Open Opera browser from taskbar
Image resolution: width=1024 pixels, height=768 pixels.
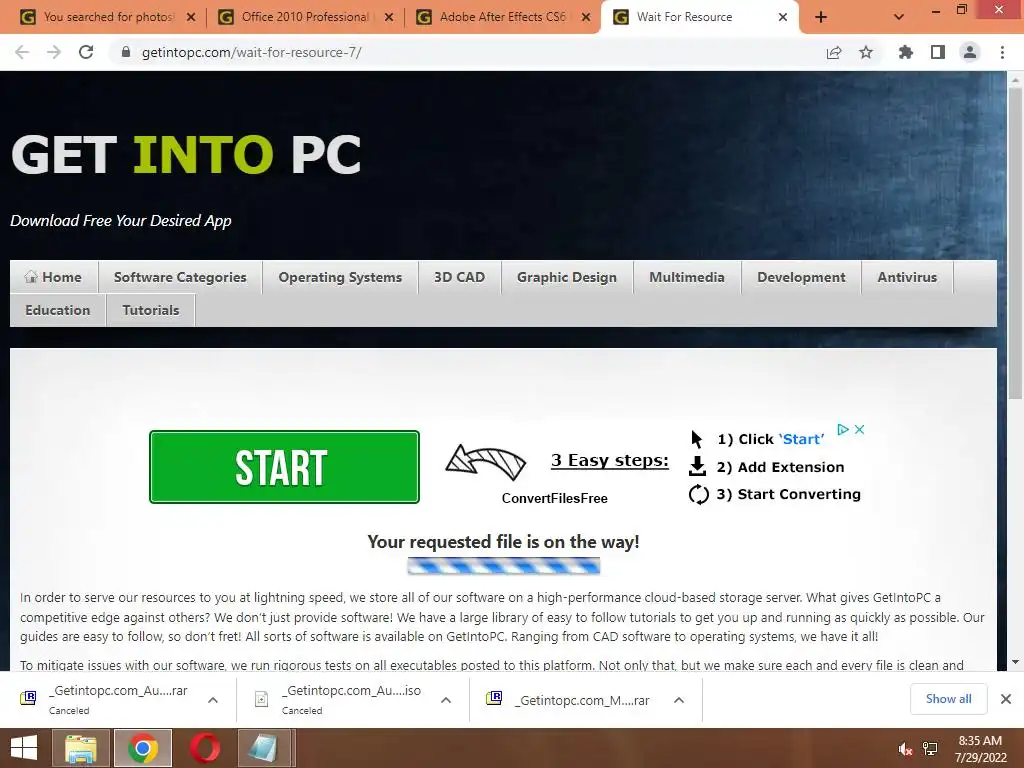pyautogui.click(x=204, y=748)
